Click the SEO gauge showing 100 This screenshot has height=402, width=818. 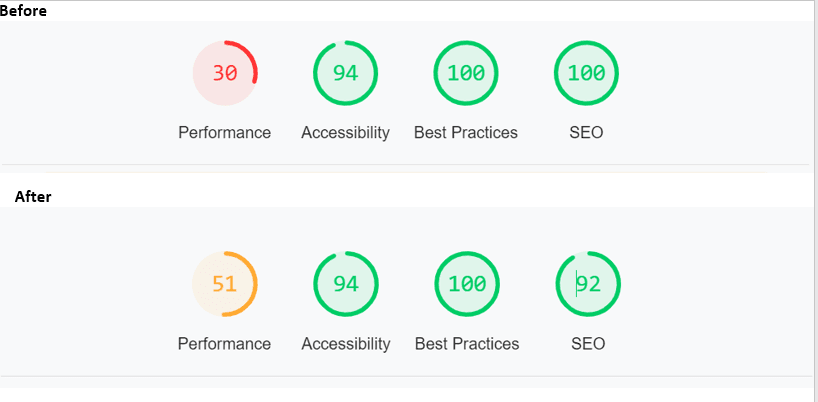(x=586, y=73)
